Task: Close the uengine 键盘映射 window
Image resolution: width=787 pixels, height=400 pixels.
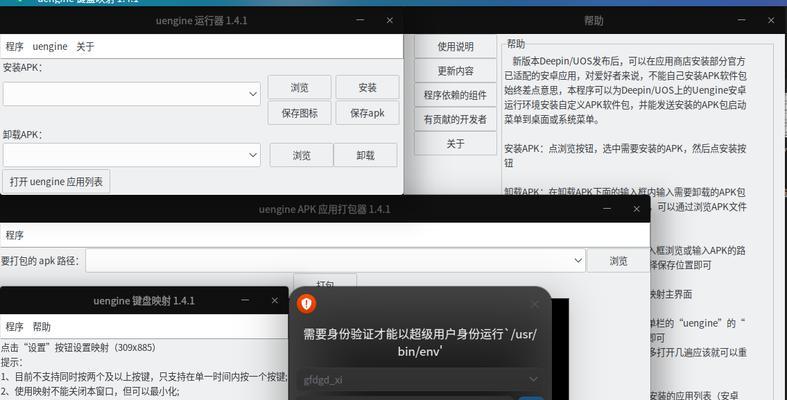Action: click(275, 300)
